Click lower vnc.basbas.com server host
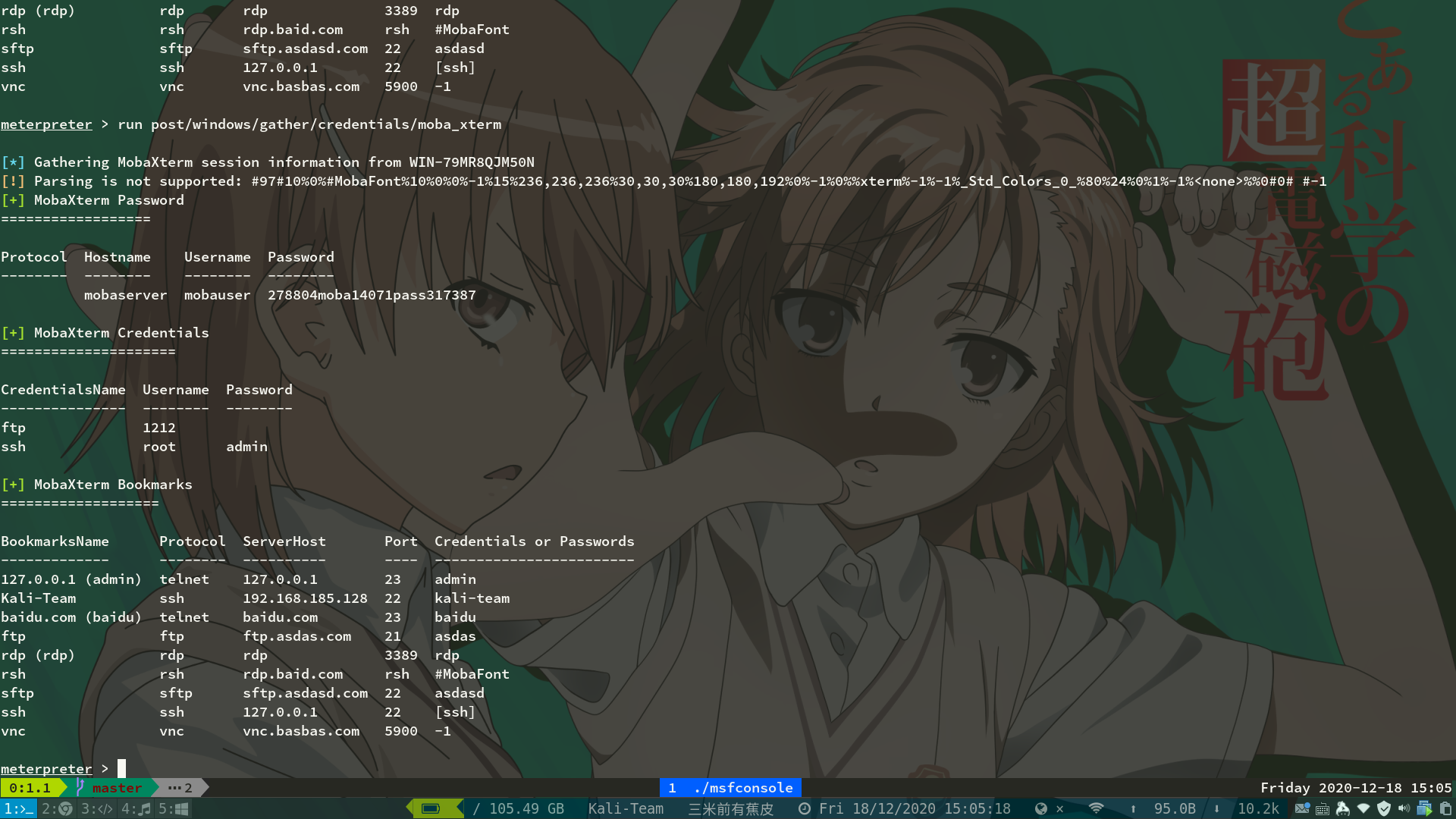Screen dimensions: 1456x819 [301, 731]
